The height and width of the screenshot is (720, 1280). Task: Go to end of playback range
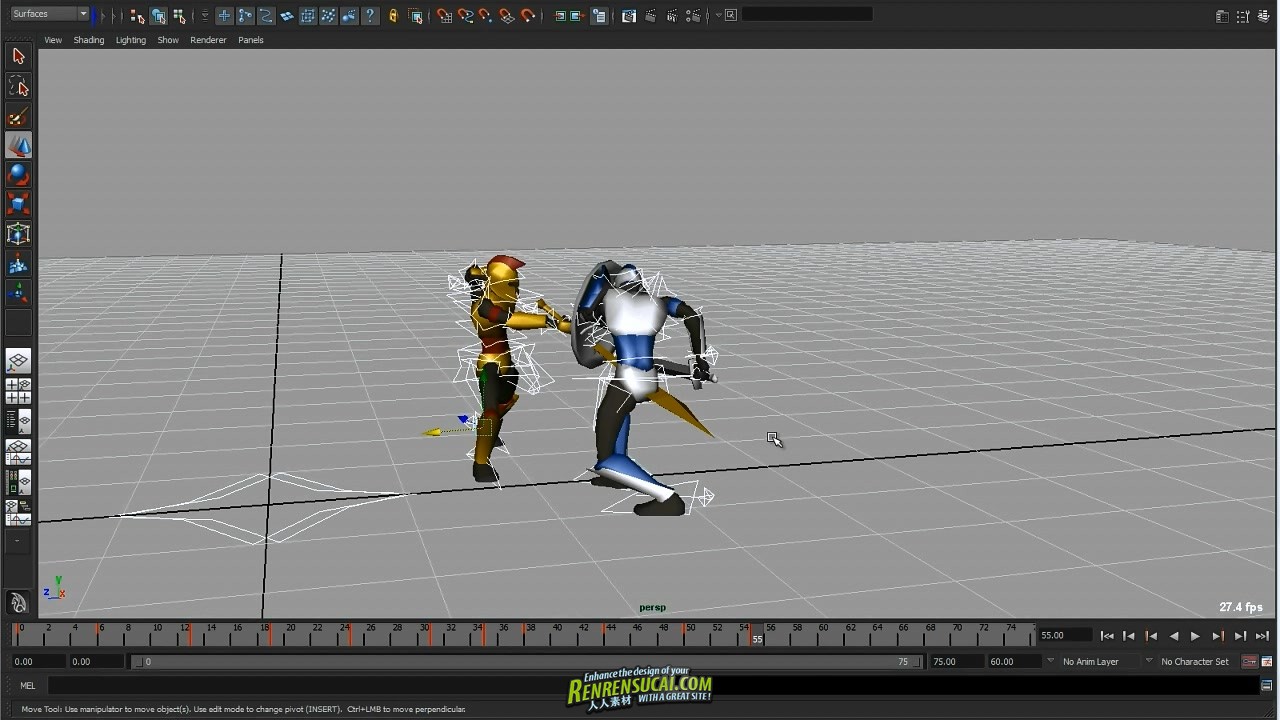click(x=1262, y=636)
